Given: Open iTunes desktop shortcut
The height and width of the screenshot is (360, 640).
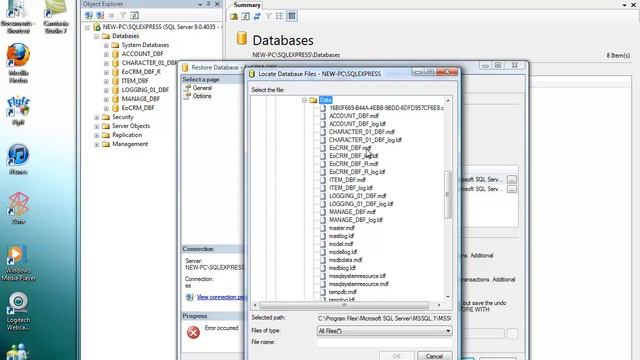Looking at the screenshot, I should click(18, 159).
